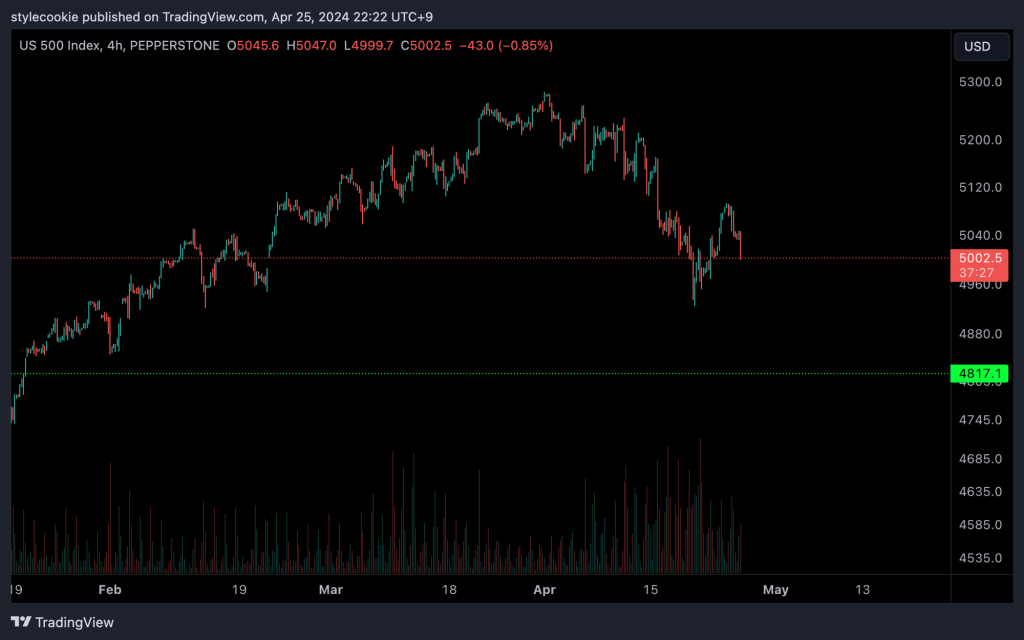Click the Mar label on time axis
The image size is (1024, 640).
pos(330,590)
